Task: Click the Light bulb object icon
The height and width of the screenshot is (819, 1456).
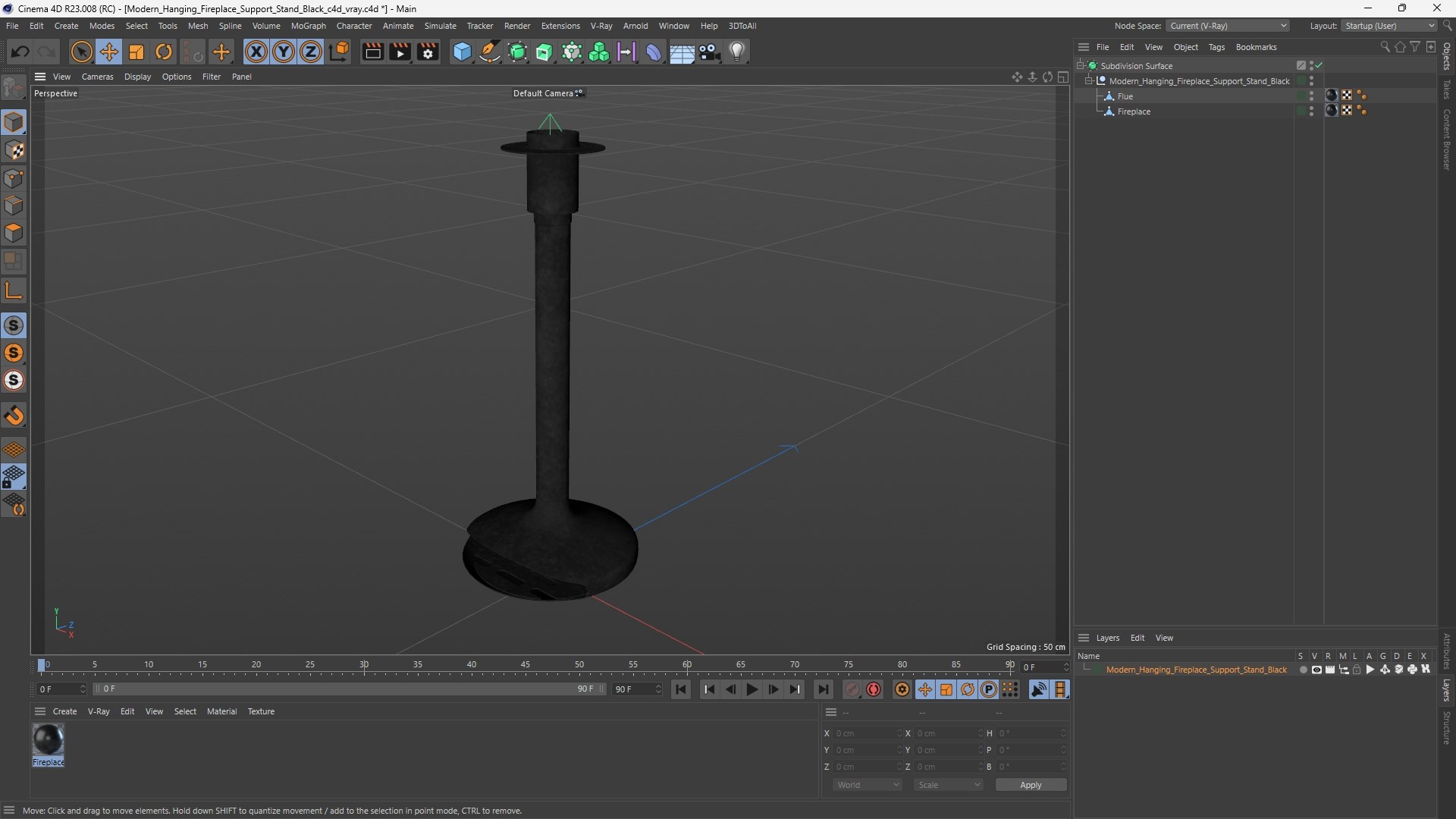Action: (737, 52)
